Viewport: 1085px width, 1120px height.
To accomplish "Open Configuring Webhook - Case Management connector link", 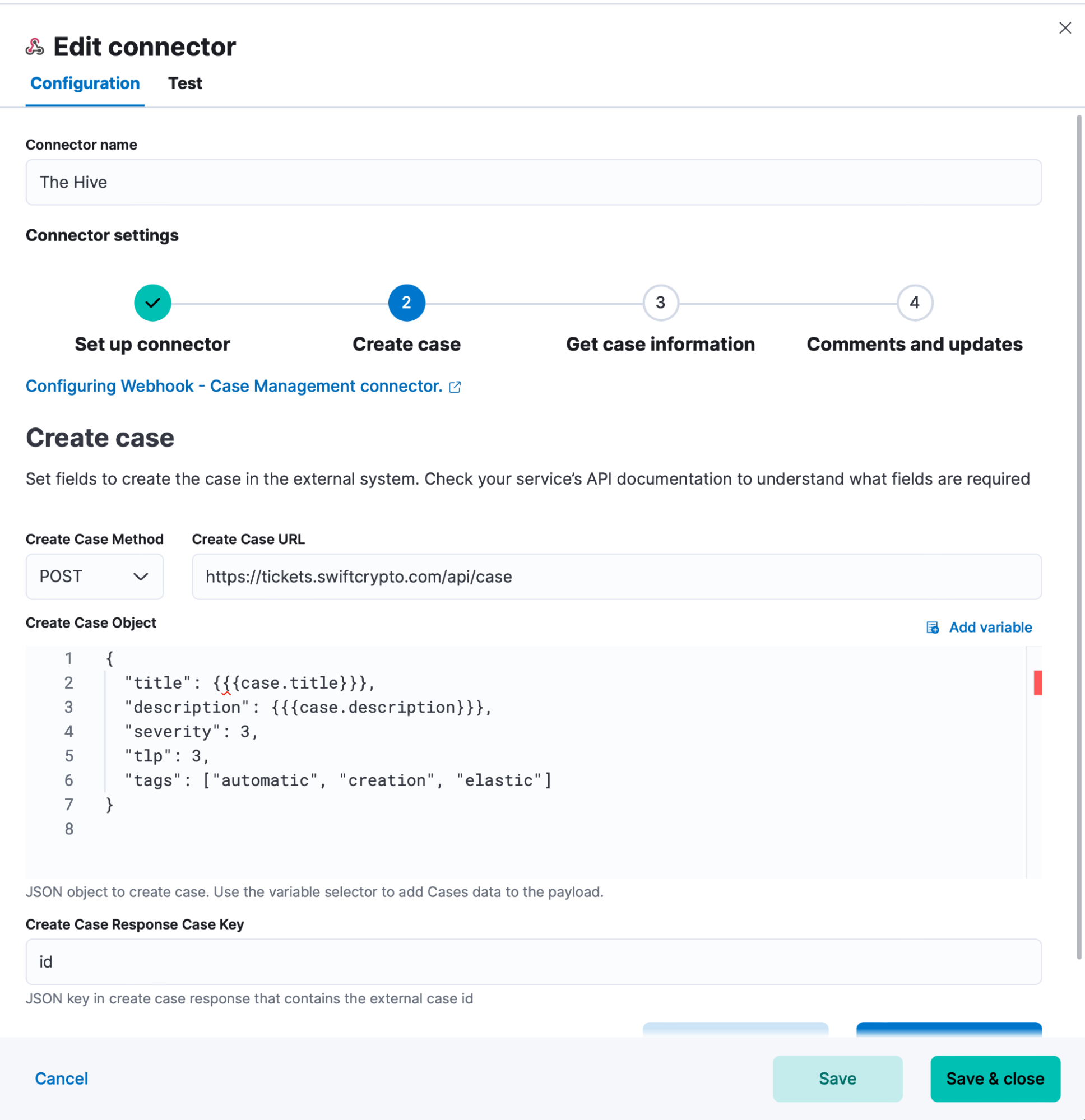I will (234, 386).
